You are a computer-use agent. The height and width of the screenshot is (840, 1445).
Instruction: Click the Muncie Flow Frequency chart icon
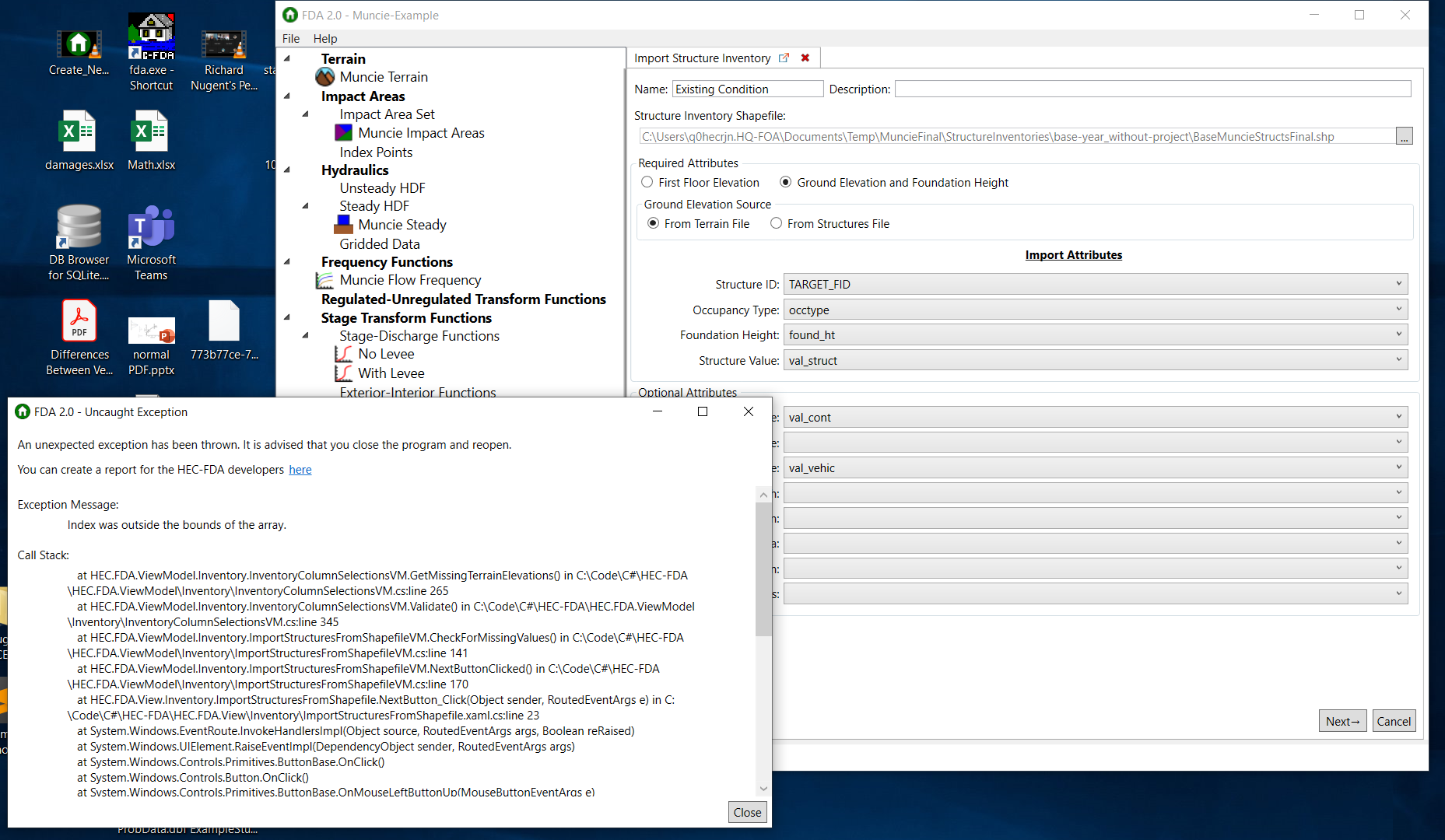[324, 279]
